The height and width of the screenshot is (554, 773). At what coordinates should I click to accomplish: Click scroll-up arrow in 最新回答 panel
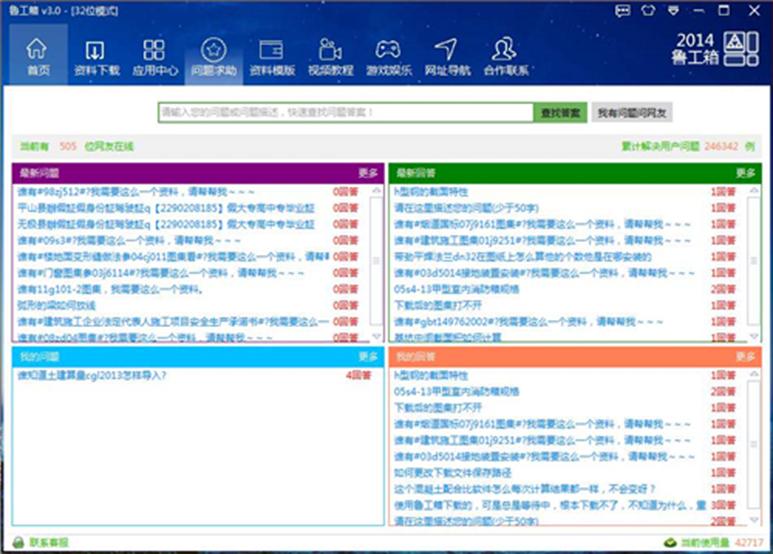[754, 190]
